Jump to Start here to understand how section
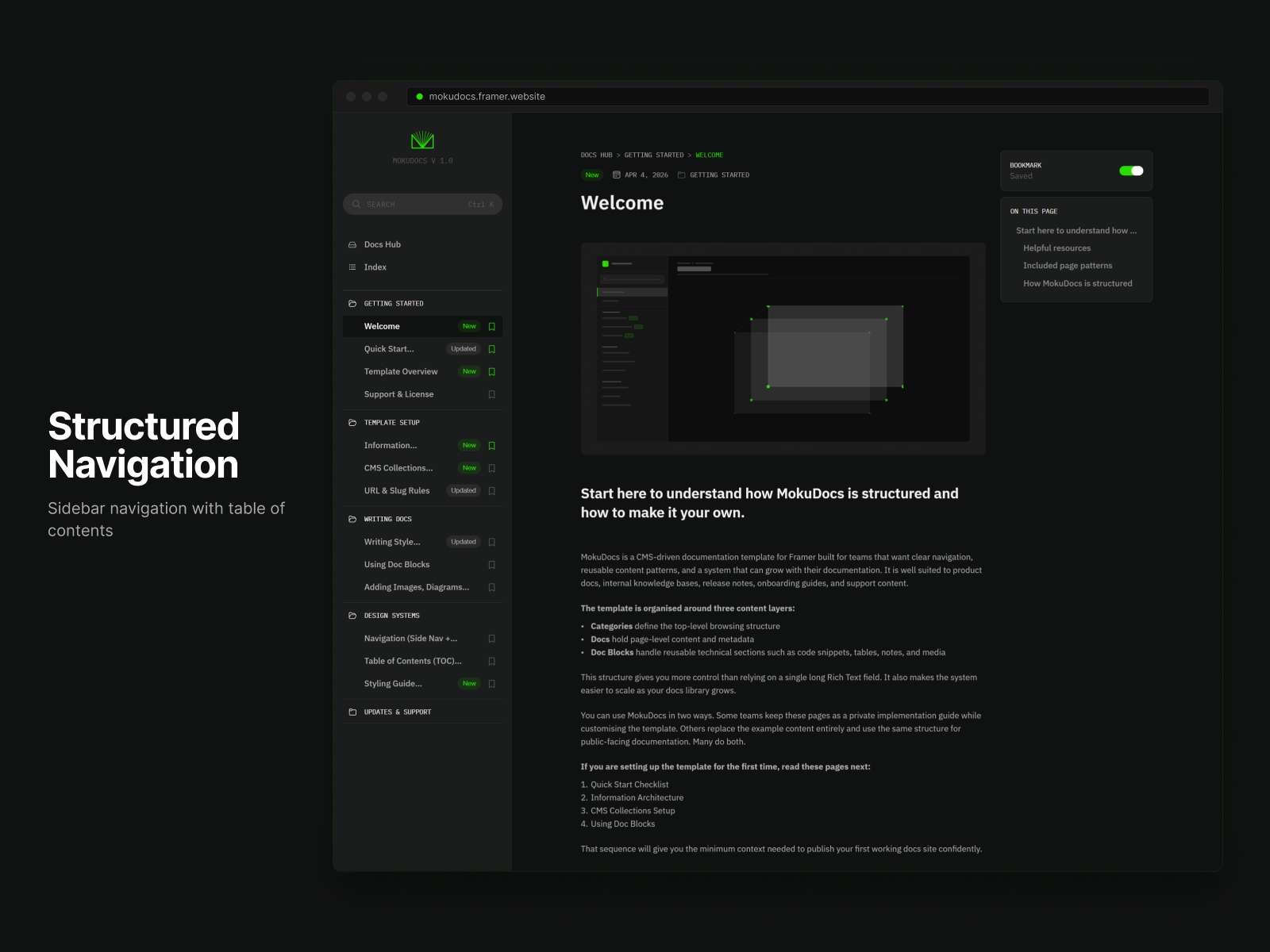This screenshot has height=952, width=1270. pos(1076,231)
